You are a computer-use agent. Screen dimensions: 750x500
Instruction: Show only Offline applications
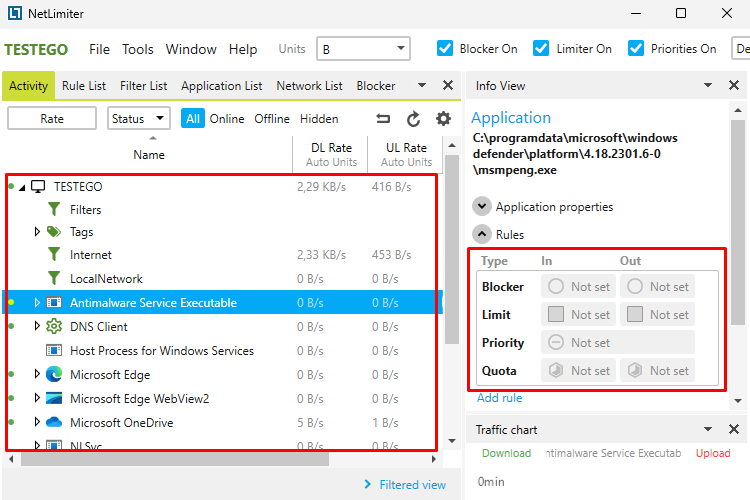point(272,118)
